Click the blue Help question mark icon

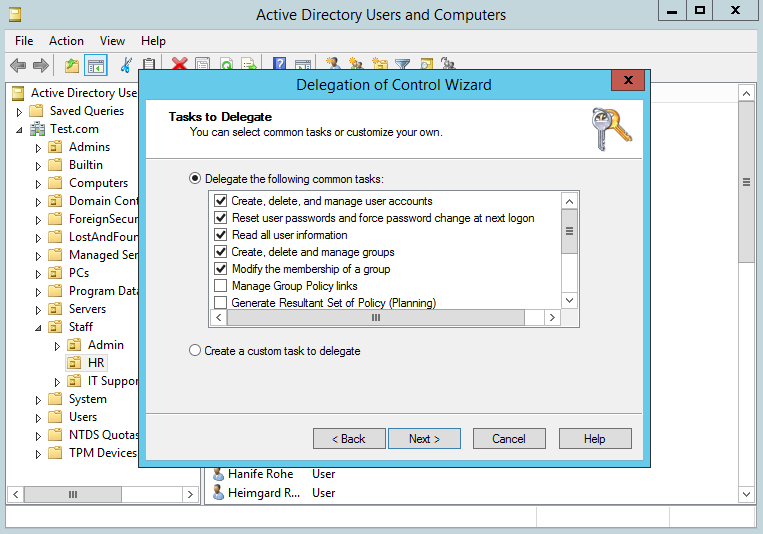pos(279,64)
